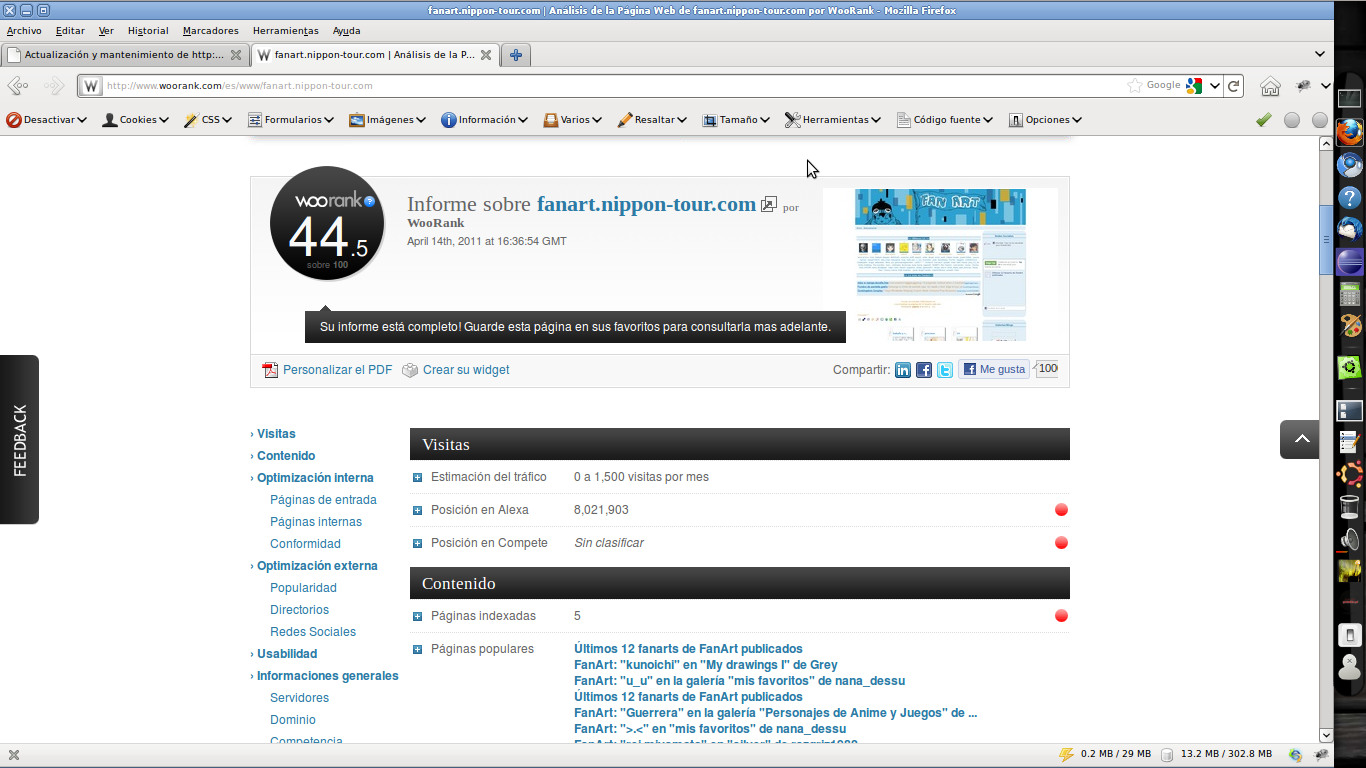Click the scroll-to-top arrow button
The width and height of the screenshot is (1366, 768).
1300,439
